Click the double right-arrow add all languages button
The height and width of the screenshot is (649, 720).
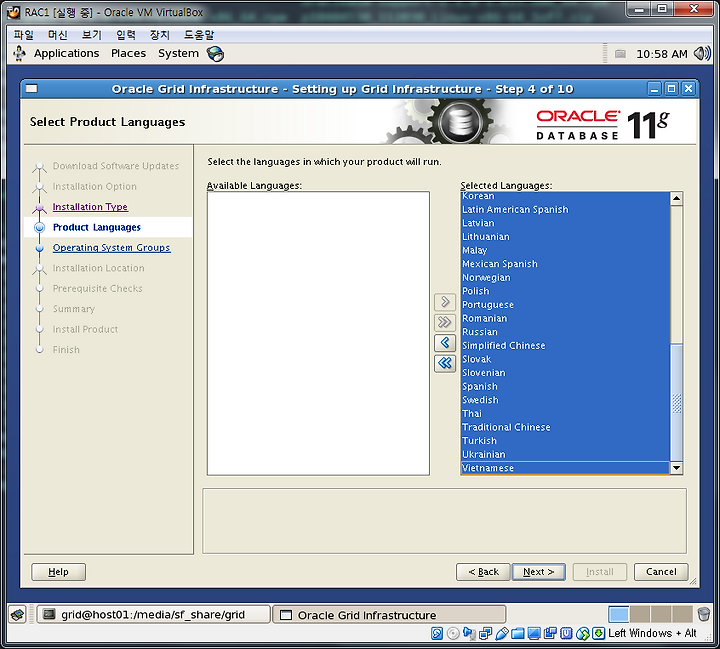(x=444, y=322)
